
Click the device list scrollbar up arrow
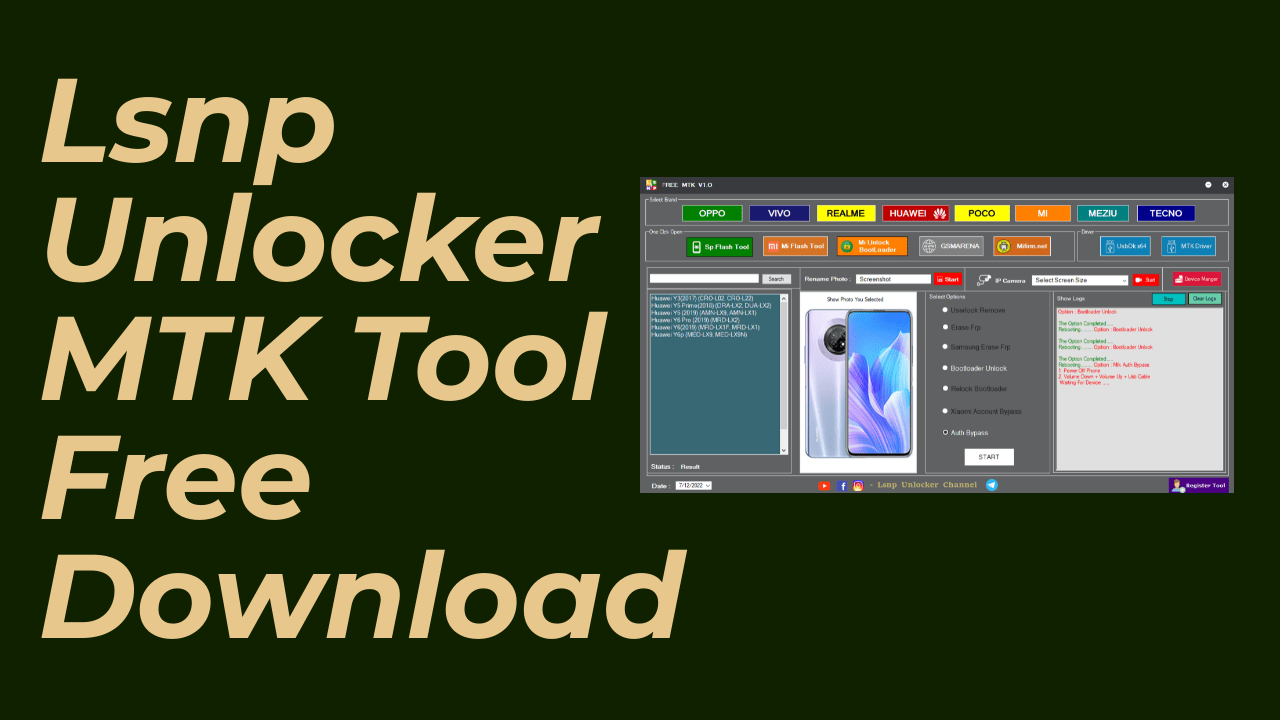click(784, 297)
